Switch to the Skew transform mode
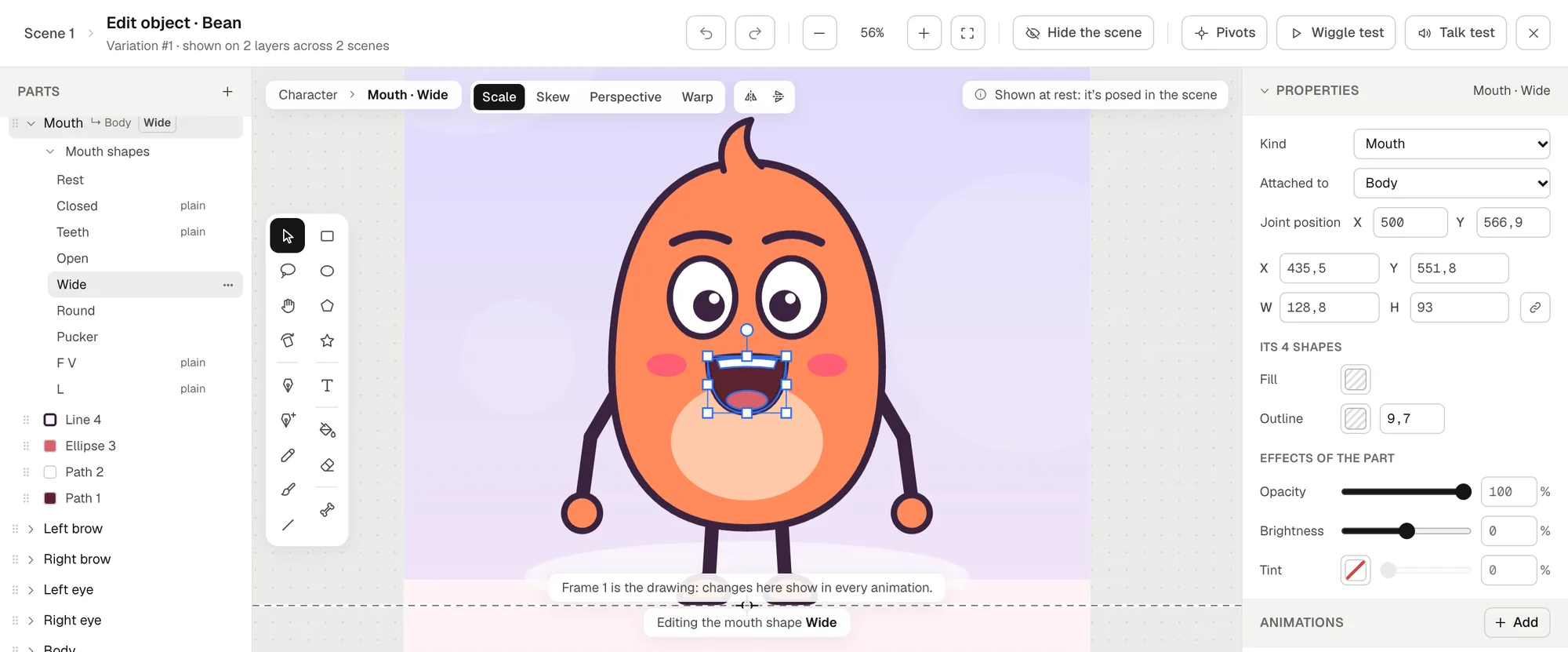This screenshot has height=652, width=1568. pos(553,97)
